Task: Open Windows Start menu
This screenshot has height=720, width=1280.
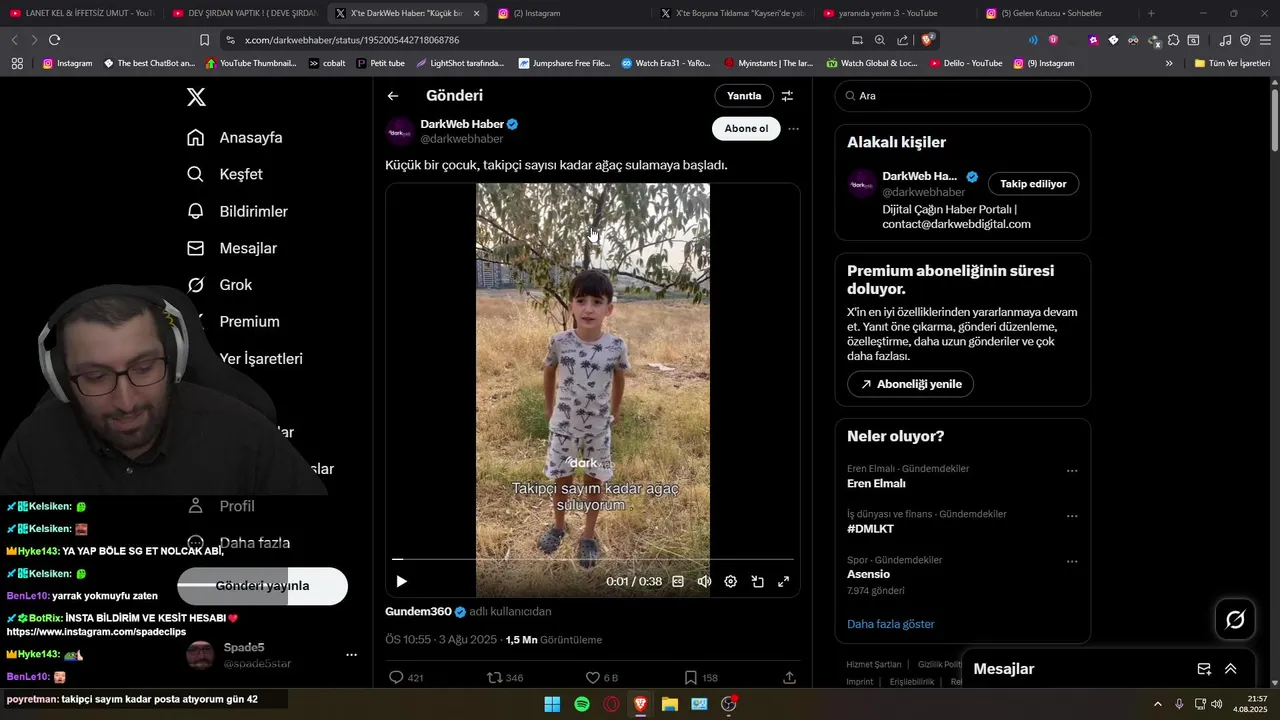Action: 552,704
